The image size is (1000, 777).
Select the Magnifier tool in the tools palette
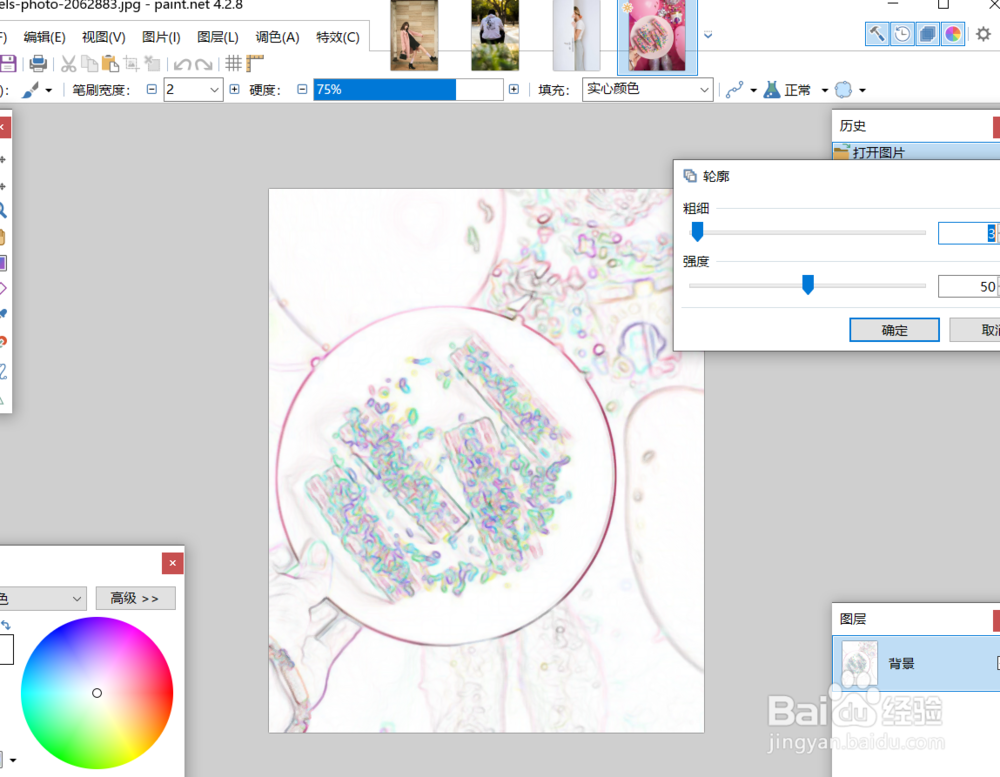pyautogui.click(x=6, y=211)
